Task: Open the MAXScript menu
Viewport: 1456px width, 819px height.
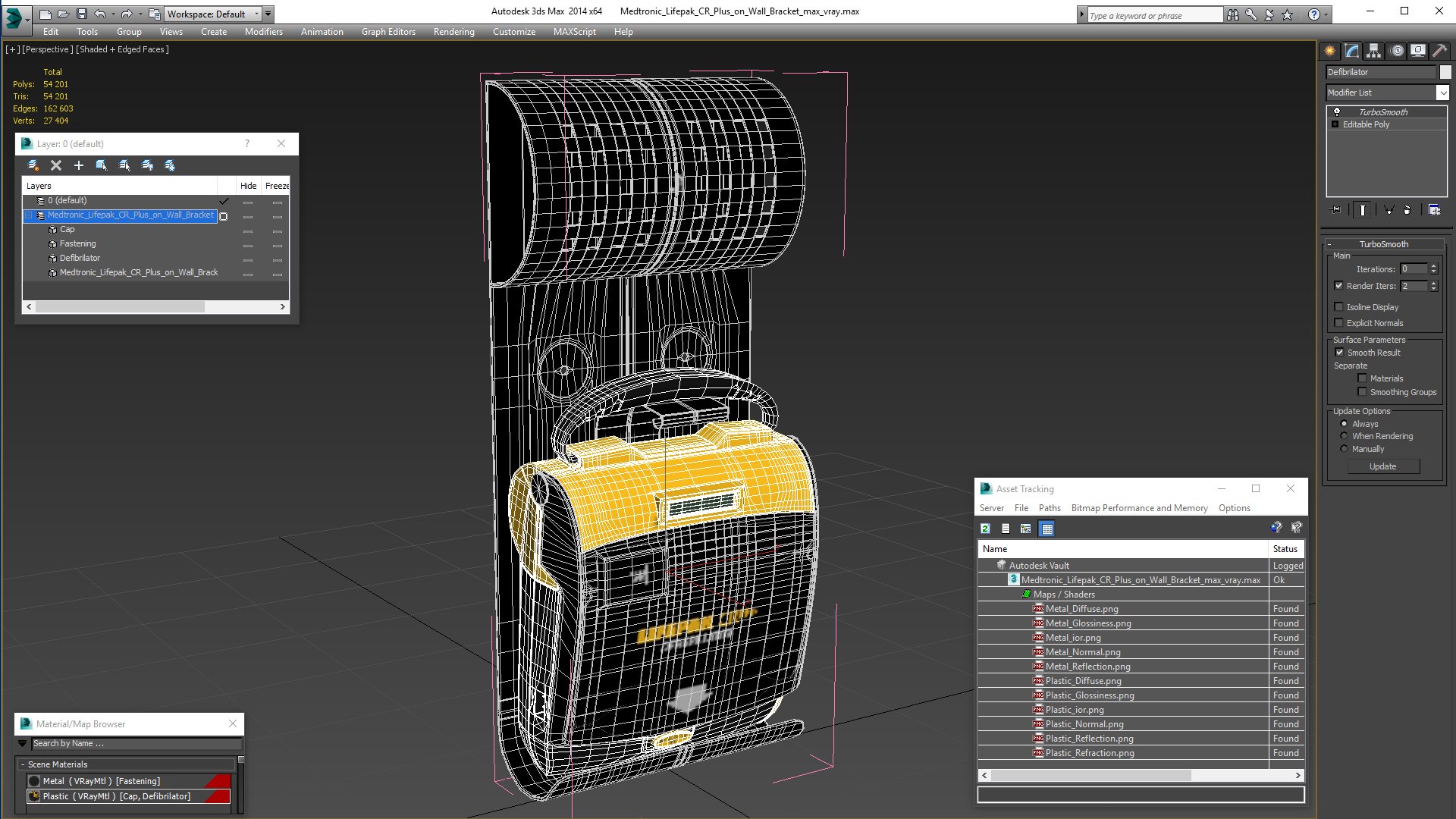Action: tap(574, 32)
